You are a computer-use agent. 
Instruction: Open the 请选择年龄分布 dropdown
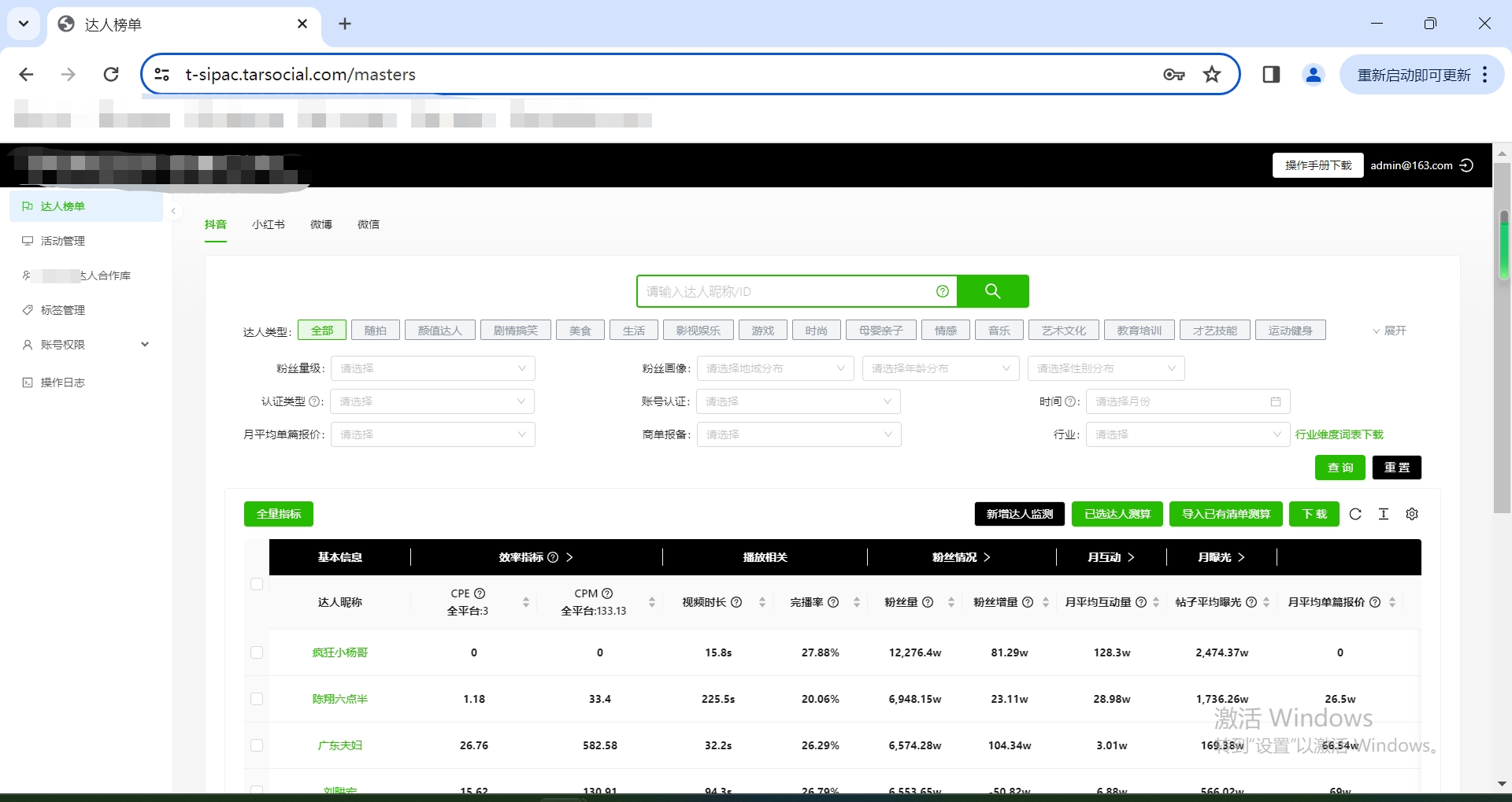coord(941,368)
